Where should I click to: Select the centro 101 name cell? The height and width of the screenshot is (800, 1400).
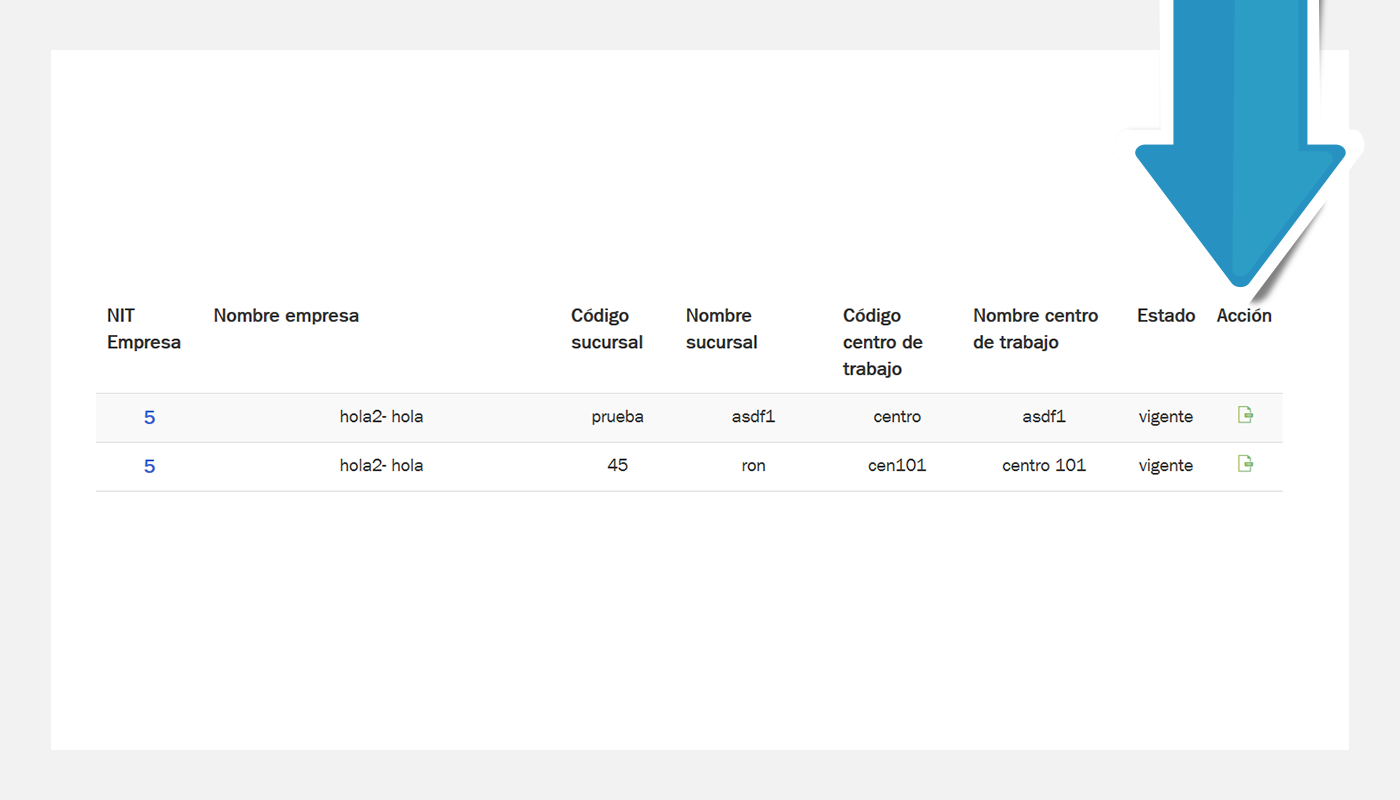(1044, 466)
